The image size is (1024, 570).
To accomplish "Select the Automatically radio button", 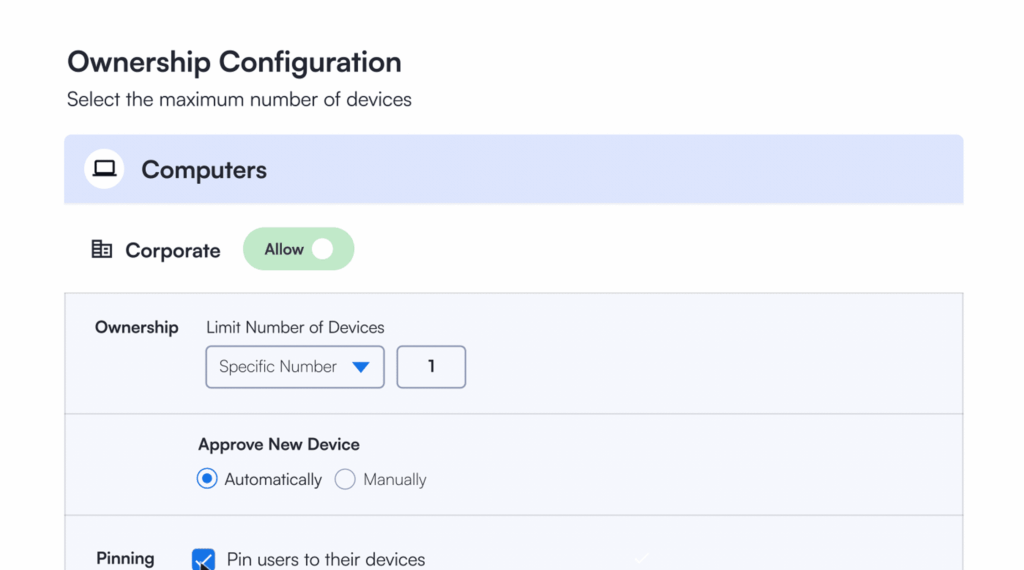I will (207, 479).
